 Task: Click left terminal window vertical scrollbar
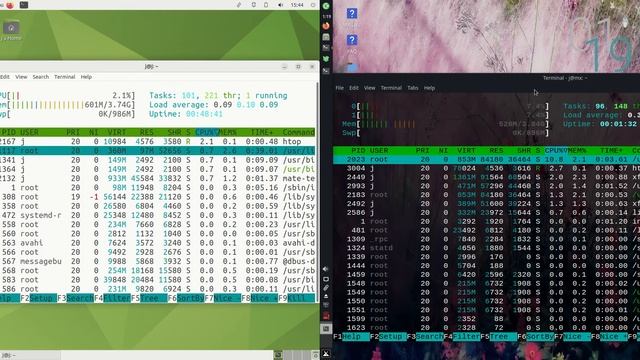point(318,192)
